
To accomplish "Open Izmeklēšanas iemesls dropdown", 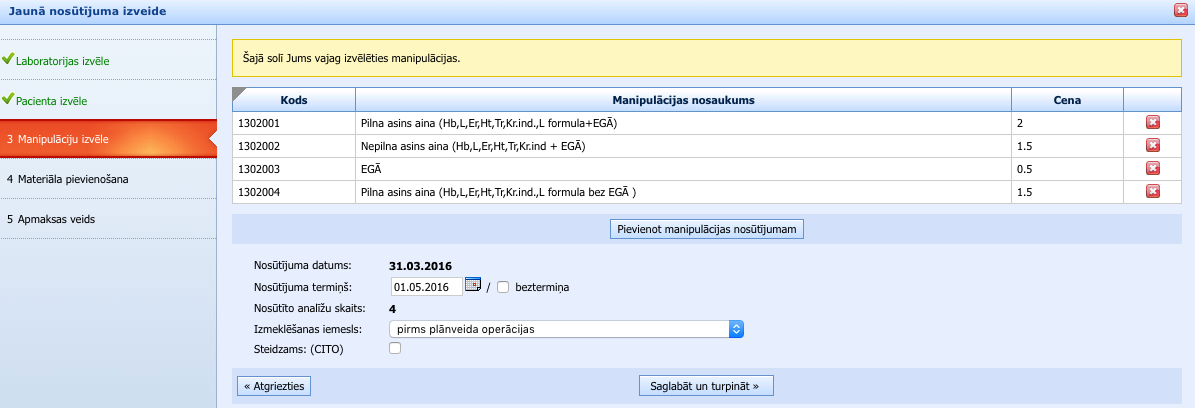I will tap(567, 328).
